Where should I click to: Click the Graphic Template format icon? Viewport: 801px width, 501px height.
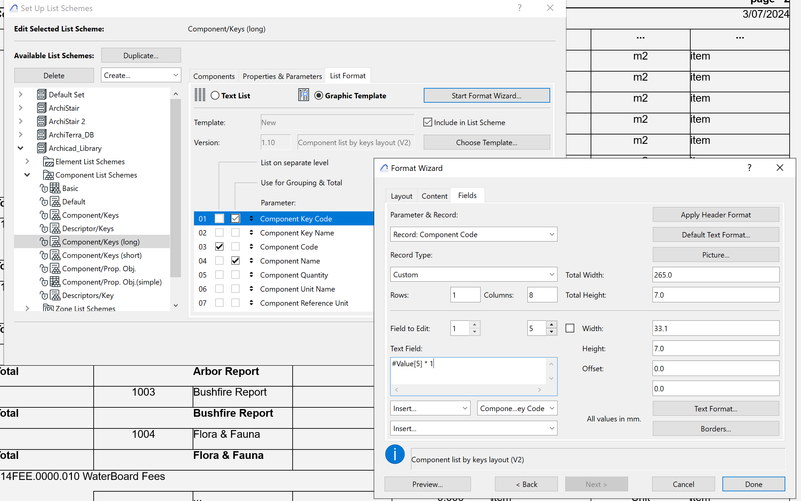coord(303,96)
